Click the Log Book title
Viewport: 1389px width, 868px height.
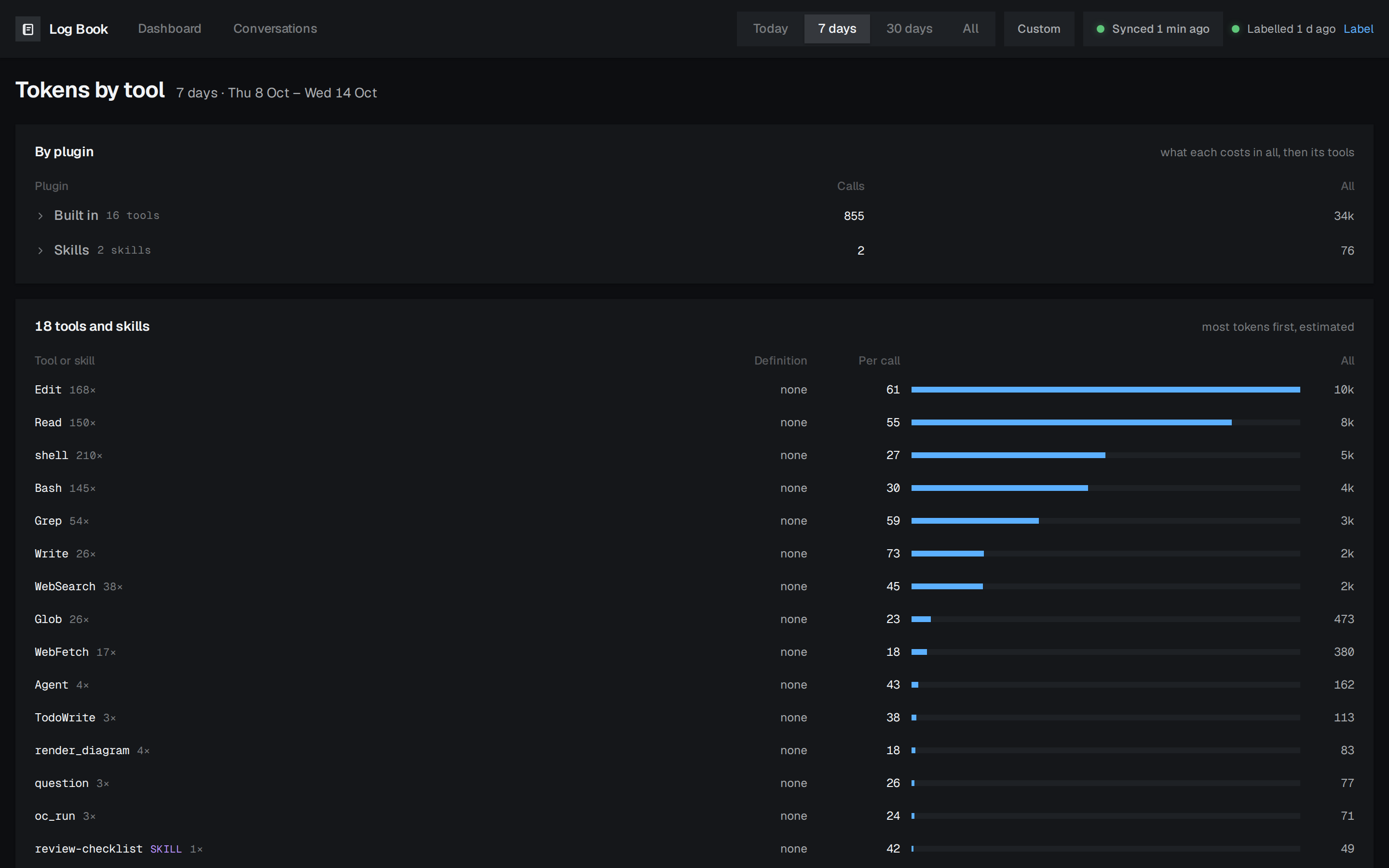[79, 29]
